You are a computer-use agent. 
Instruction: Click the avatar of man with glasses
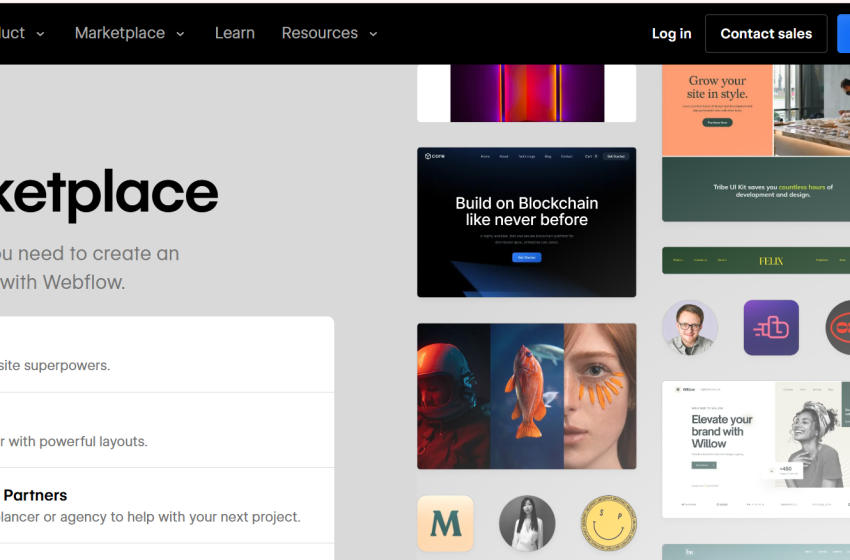[x=690, y=327]
